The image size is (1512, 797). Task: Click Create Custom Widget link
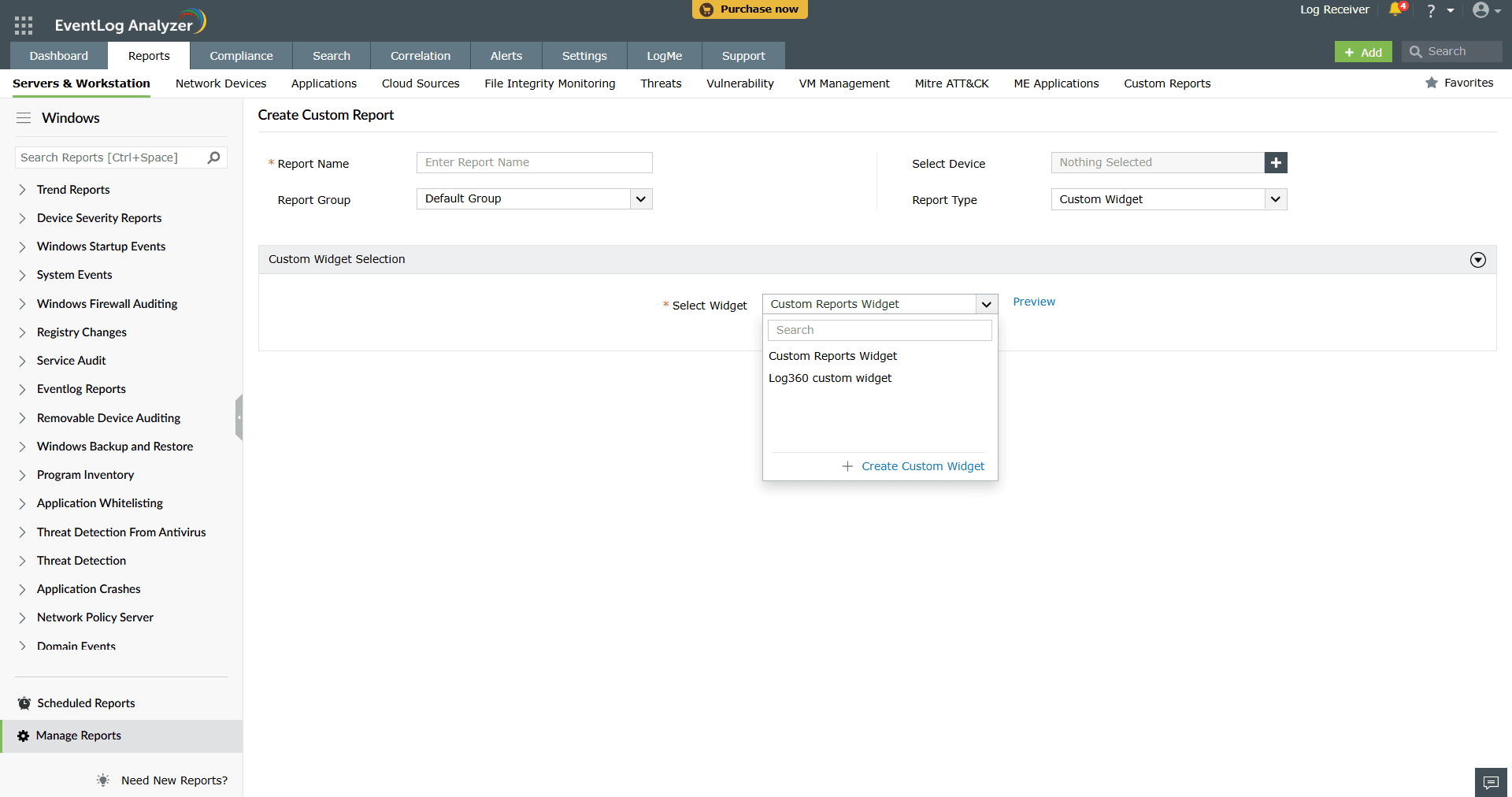(x=923, y=466)
